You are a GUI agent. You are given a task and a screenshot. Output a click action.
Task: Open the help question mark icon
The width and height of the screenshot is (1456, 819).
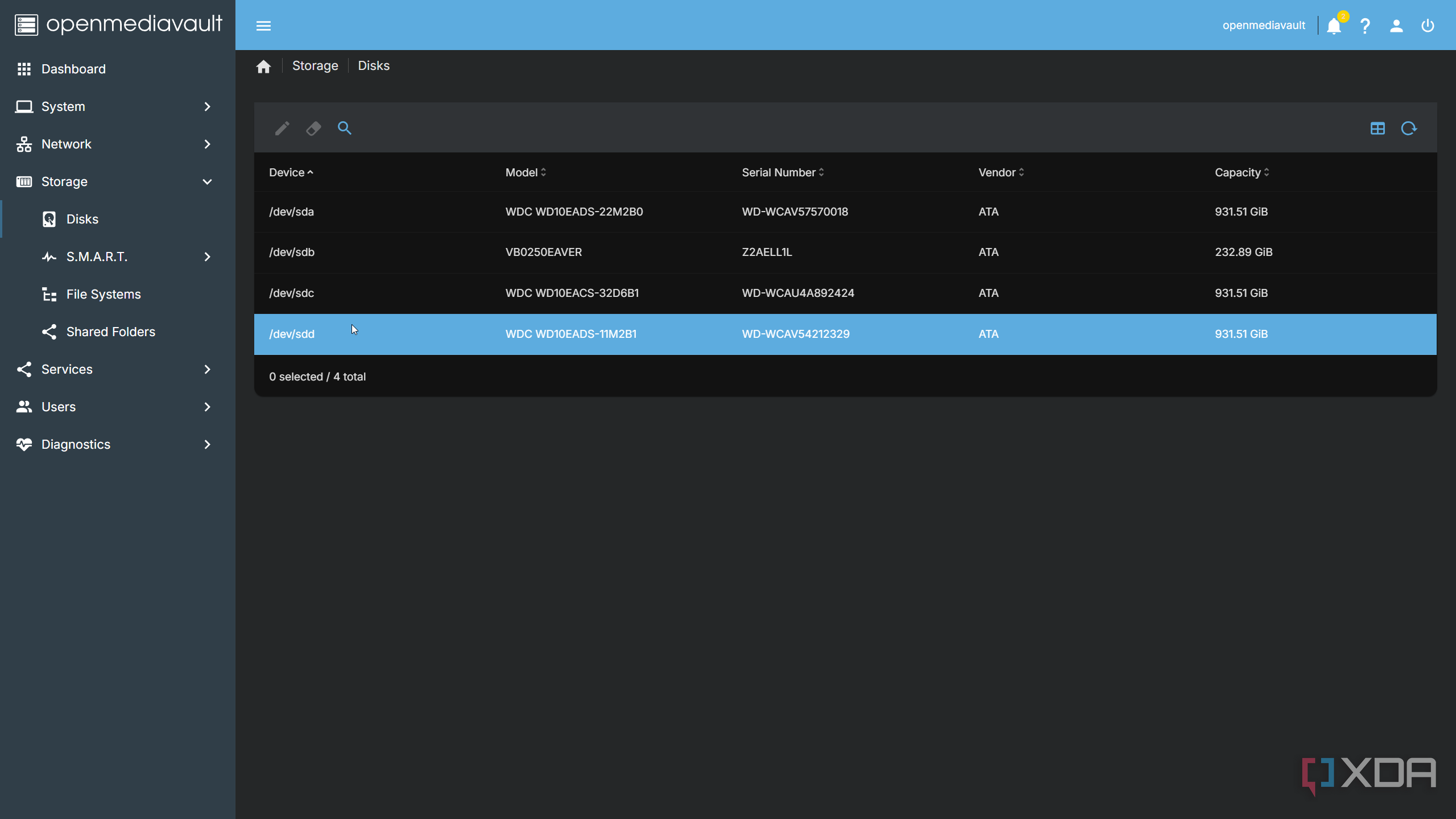[1365, 26]
